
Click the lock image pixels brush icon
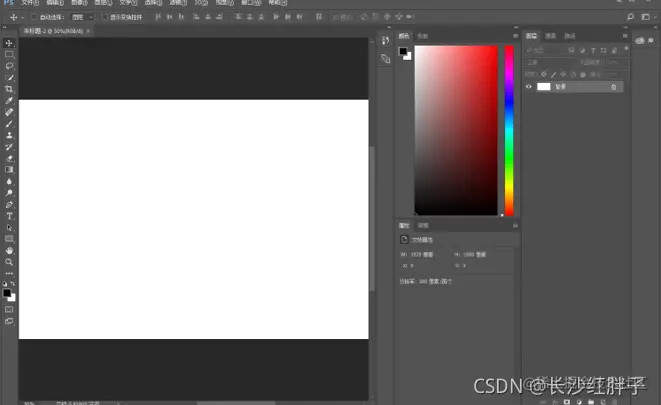tap(554, 74)
